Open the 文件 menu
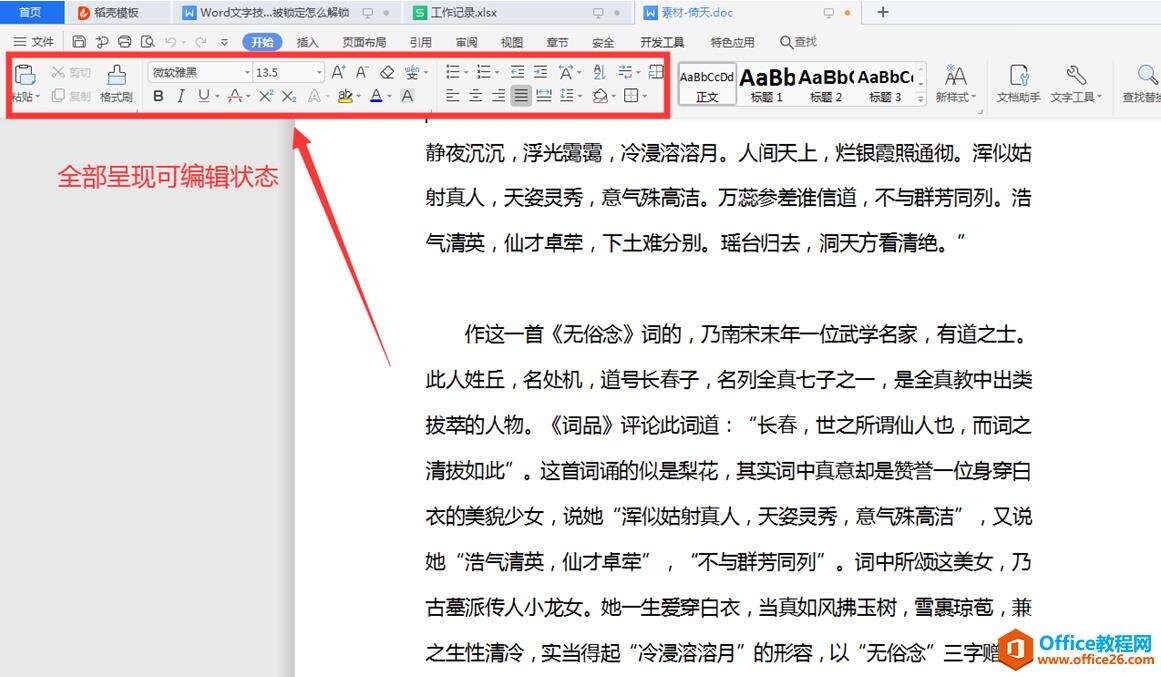Screen dimensions: 1161x677 click(x=34, y=42)
